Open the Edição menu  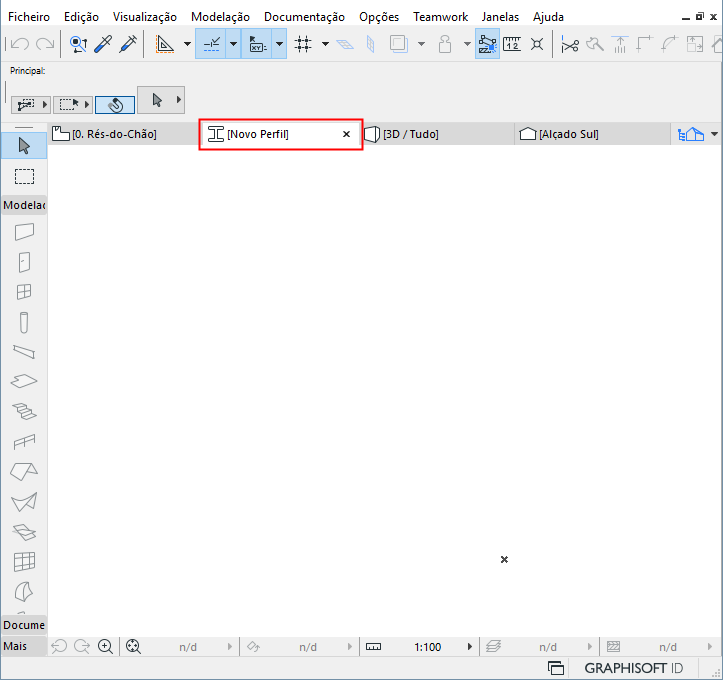point(81,17)
